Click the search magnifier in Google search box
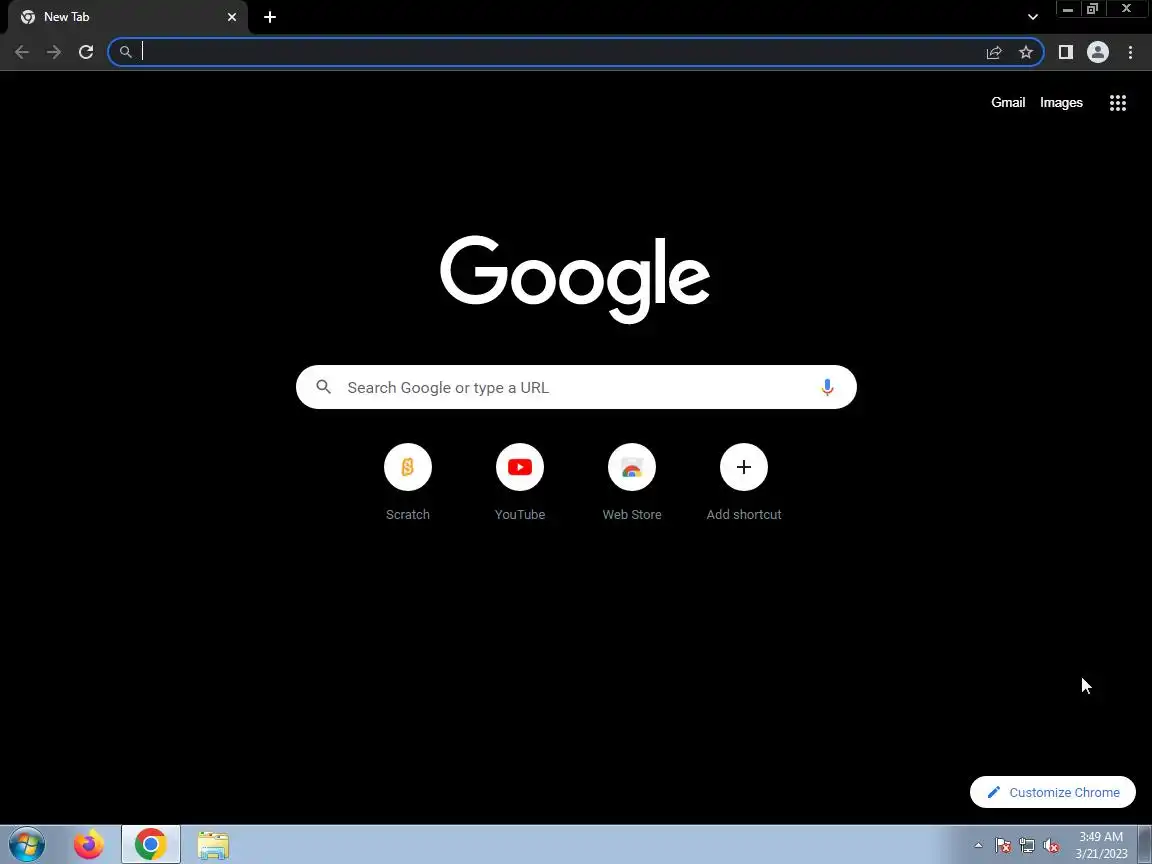The width and height of the screenshot is (1152, 864). pos(323,387)
